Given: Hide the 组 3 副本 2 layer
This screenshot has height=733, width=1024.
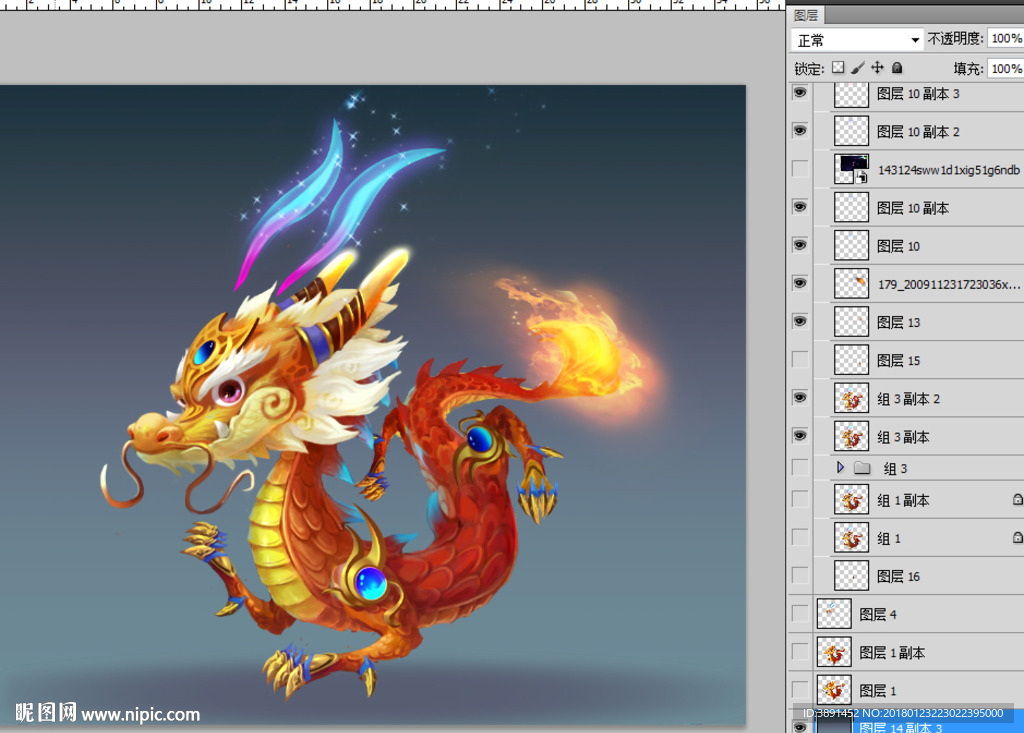Looking at the screenshot, I should [x=800, y=398].
